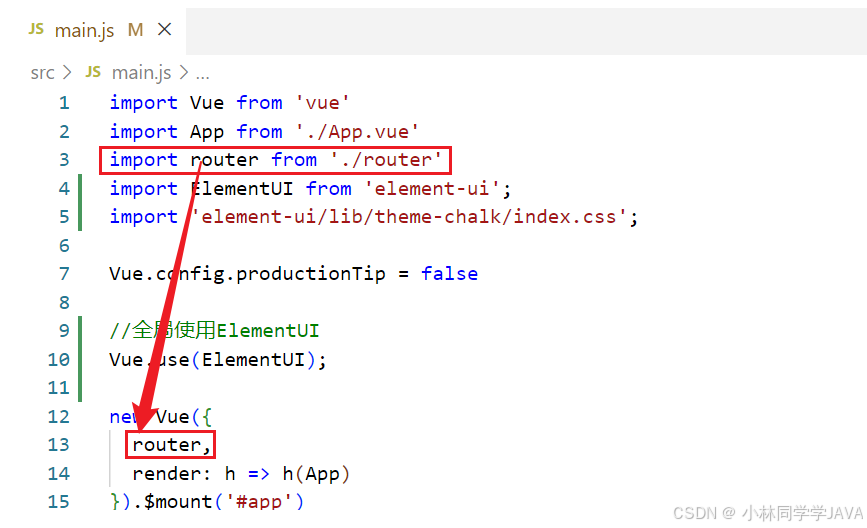867x528 pixels.
Task: Click line number 12 in the gutter
Action: pyautogui.click(x=59, y=416)
